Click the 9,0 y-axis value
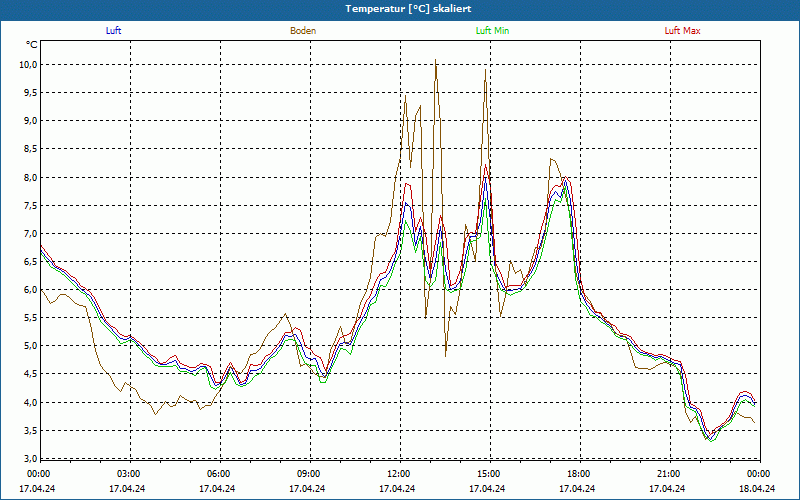 point(30,120)
